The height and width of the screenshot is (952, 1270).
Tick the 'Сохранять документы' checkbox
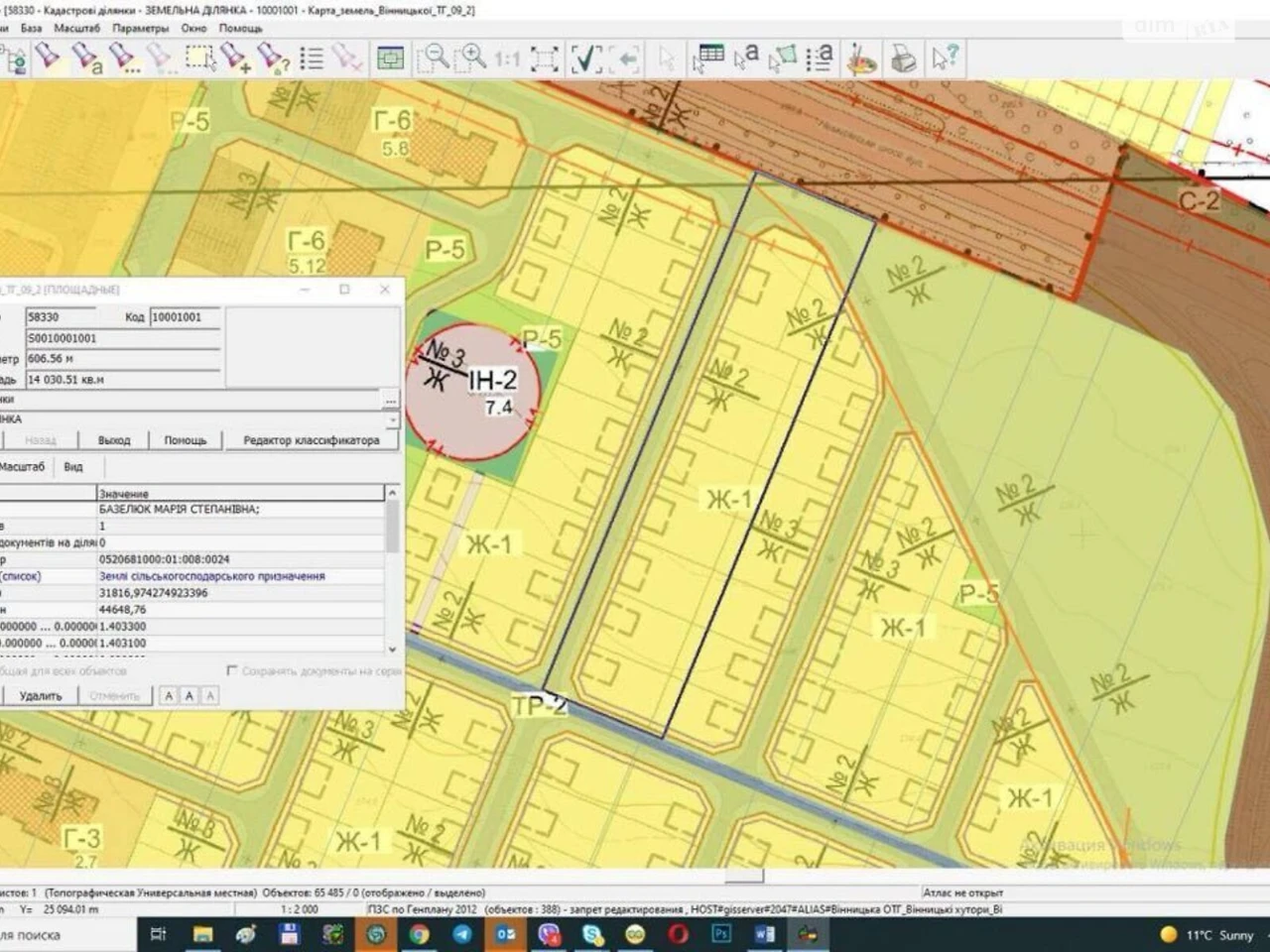pyautogui.click(x=232, y=671)
